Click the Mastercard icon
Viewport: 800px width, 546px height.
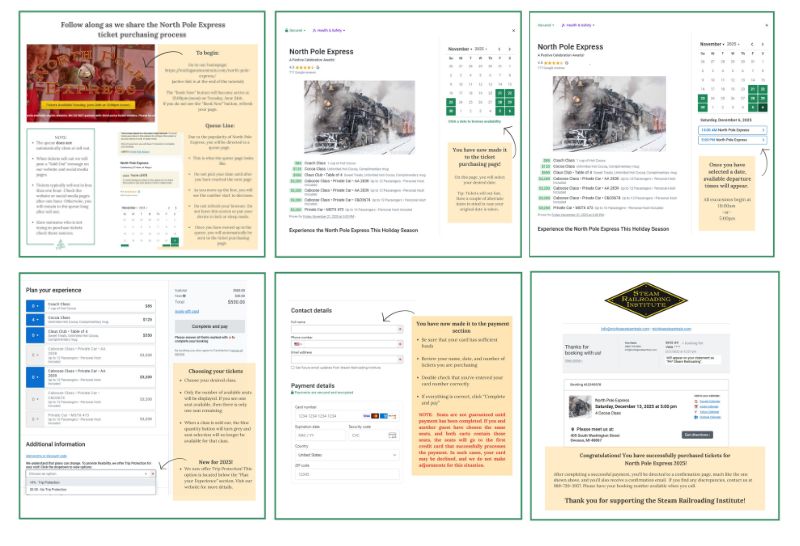(375, 416)
